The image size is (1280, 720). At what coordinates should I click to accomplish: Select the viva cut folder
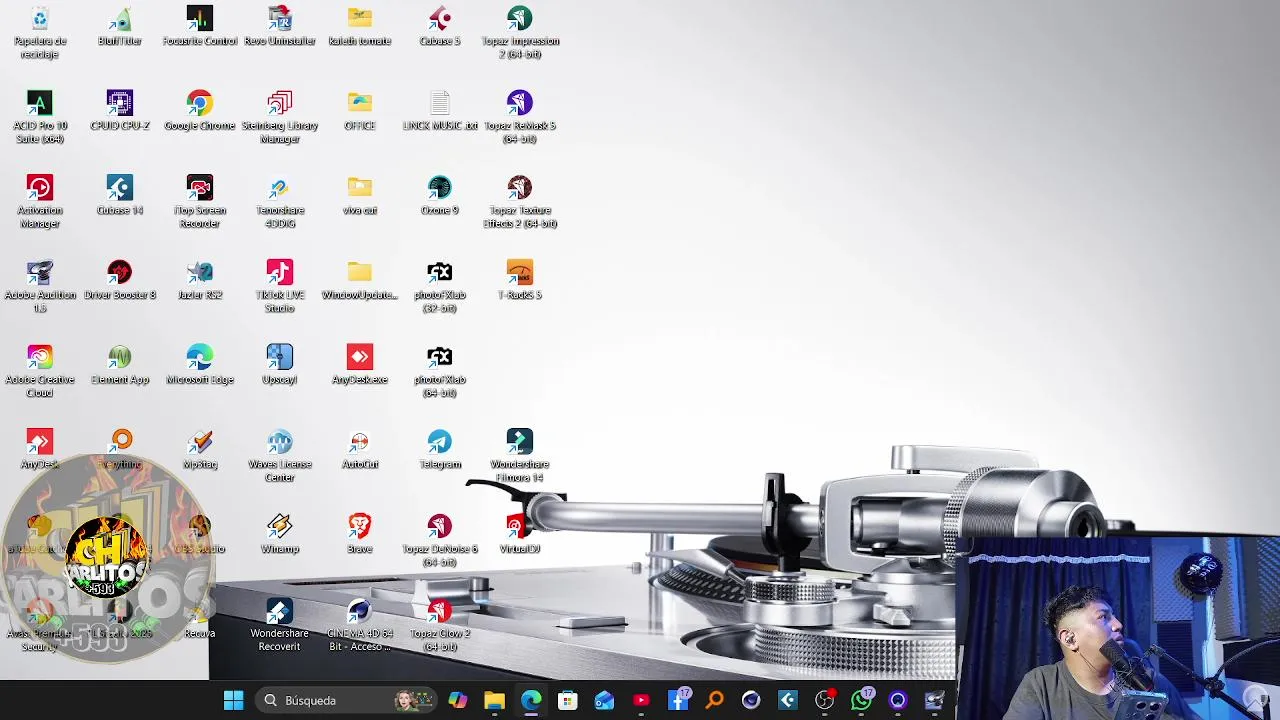point(360,196)
